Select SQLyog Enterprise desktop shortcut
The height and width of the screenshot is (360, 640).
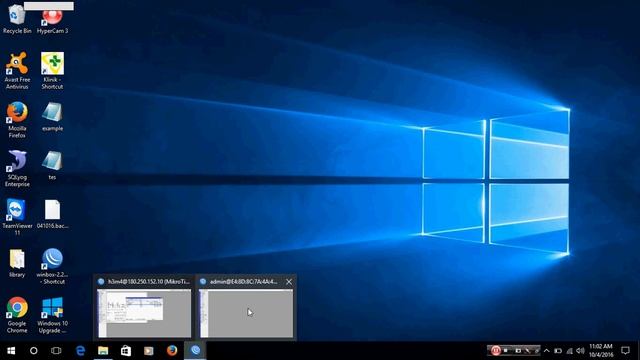coord(17,168)
